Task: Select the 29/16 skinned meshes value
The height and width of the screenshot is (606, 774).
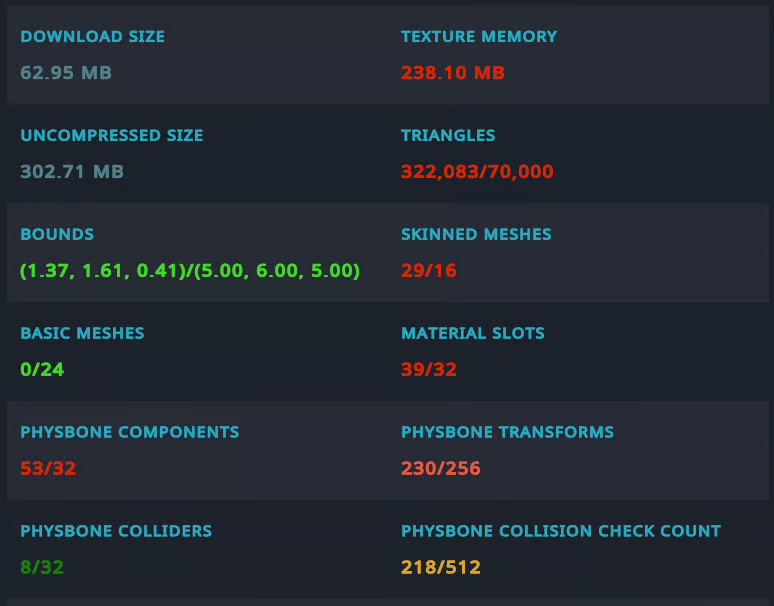Action: 428,270
